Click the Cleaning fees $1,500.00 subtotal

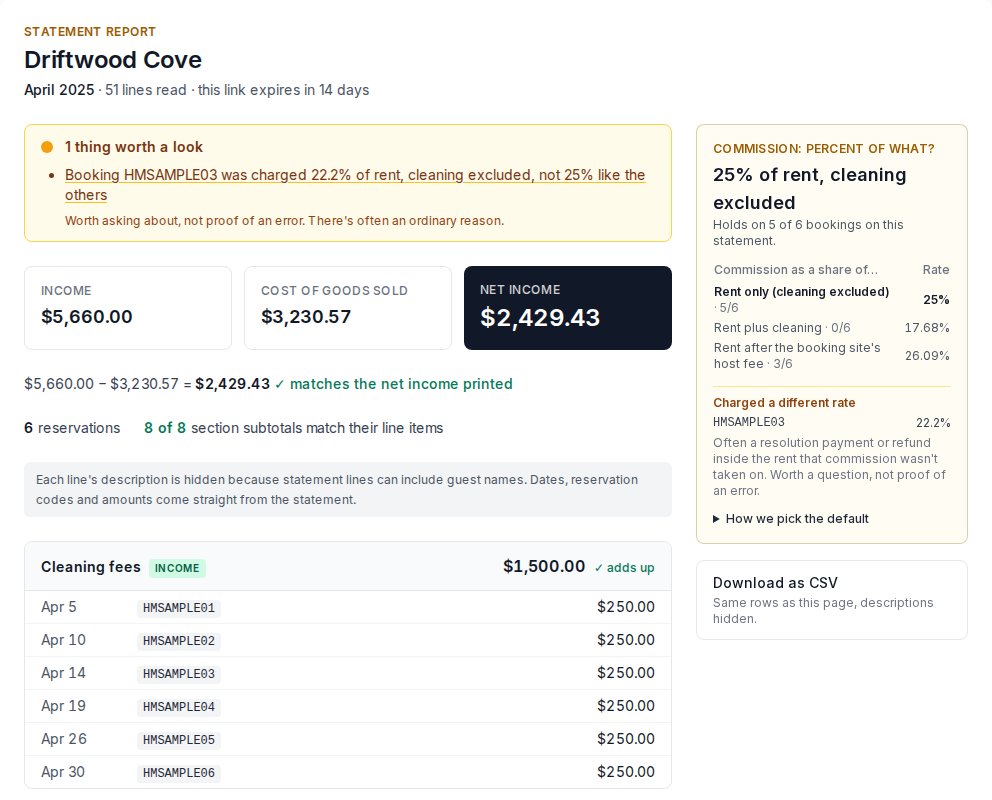pos(544,566)
